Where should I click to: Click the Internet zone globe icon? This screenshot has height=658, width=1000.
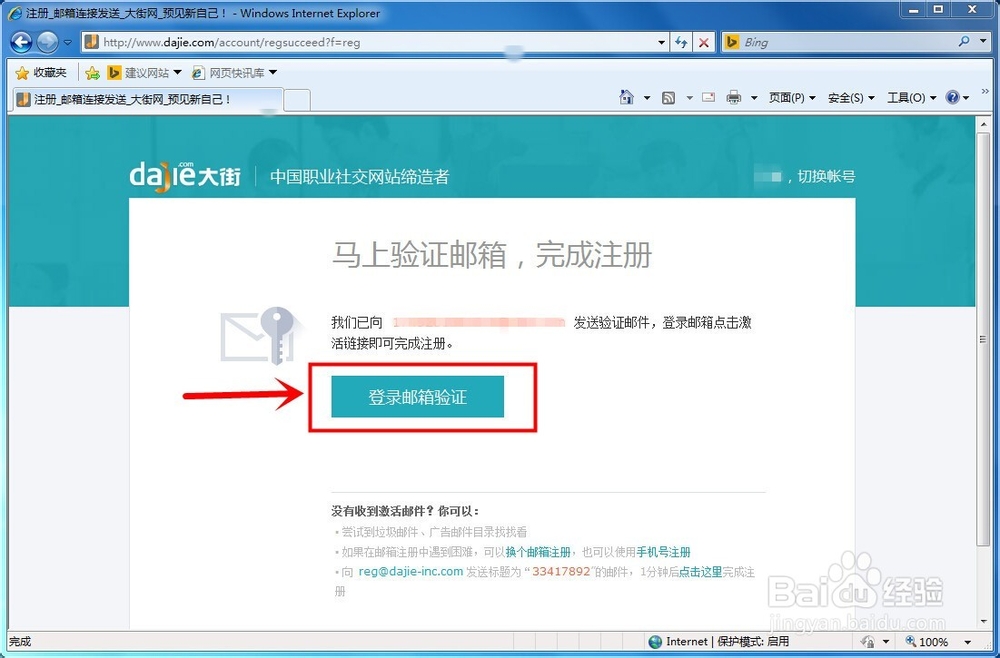(x=655, y=641)
